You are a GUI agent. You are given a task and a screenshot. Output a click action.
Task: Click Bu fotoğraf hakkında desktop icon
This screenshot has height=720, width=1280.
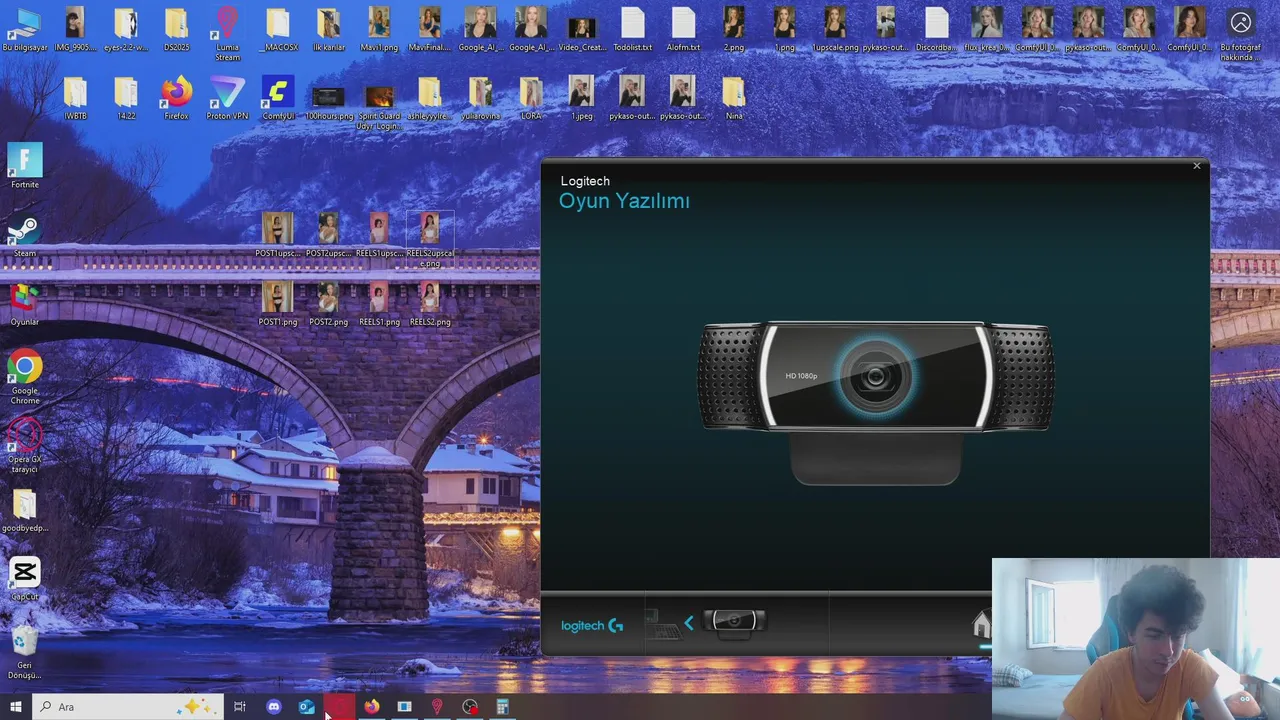1240,34
